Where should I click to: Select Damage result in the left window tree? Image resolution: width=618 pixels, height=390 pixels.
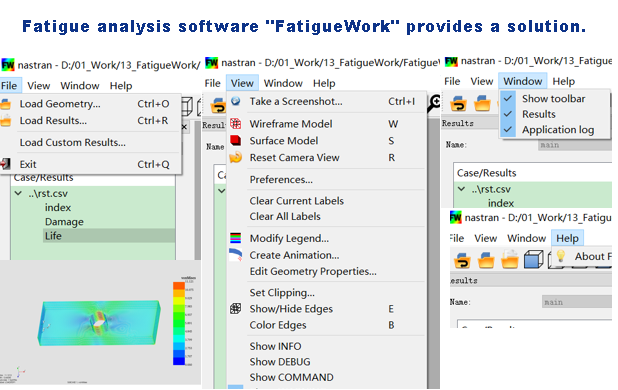(64, 221)
